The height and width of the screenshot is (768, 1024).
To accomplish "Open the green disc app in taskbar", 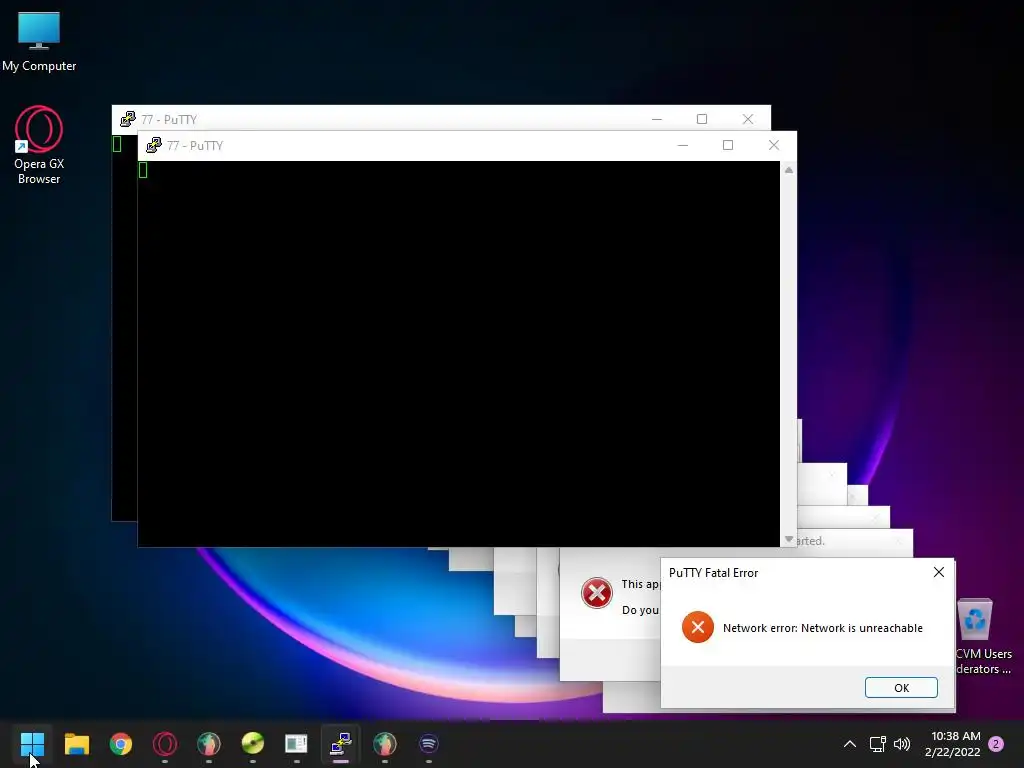I will [x=253, y=744].
